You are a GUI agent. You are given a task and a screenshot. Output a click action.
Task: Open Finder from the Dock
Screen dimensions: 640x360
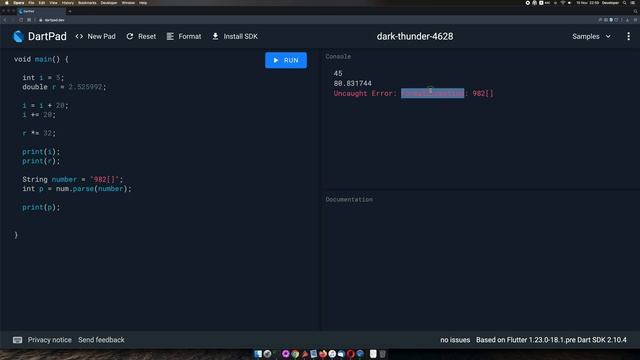pos(258,354)
